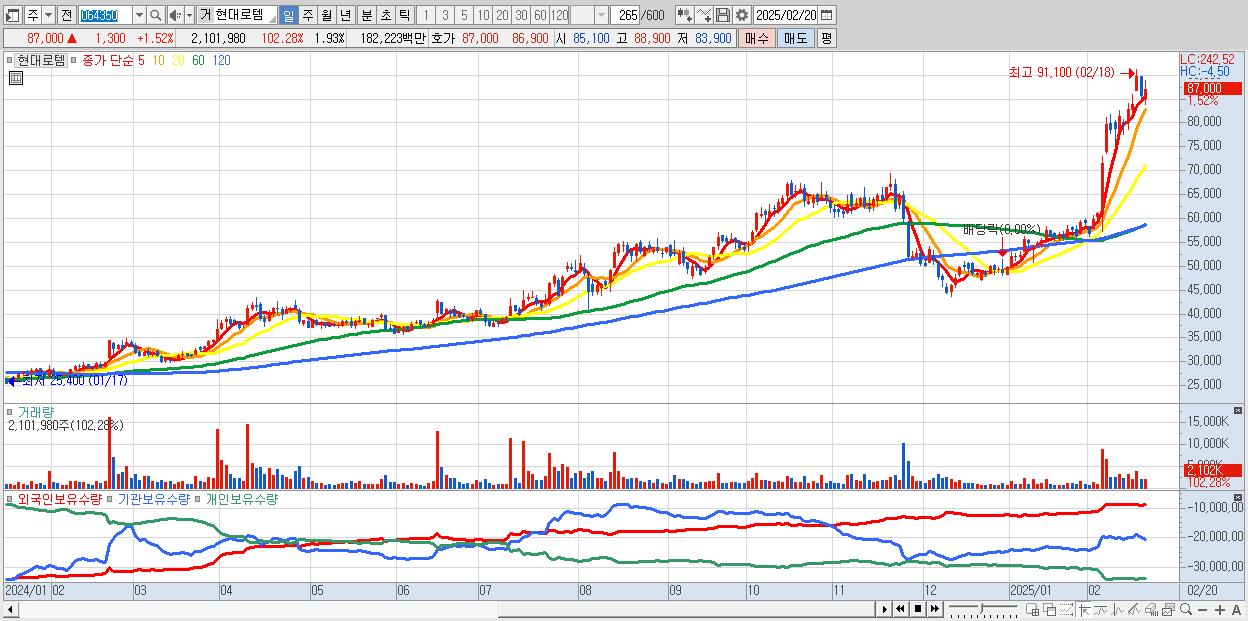Click the minus zoom-out icon

(x=1202, y=609)
